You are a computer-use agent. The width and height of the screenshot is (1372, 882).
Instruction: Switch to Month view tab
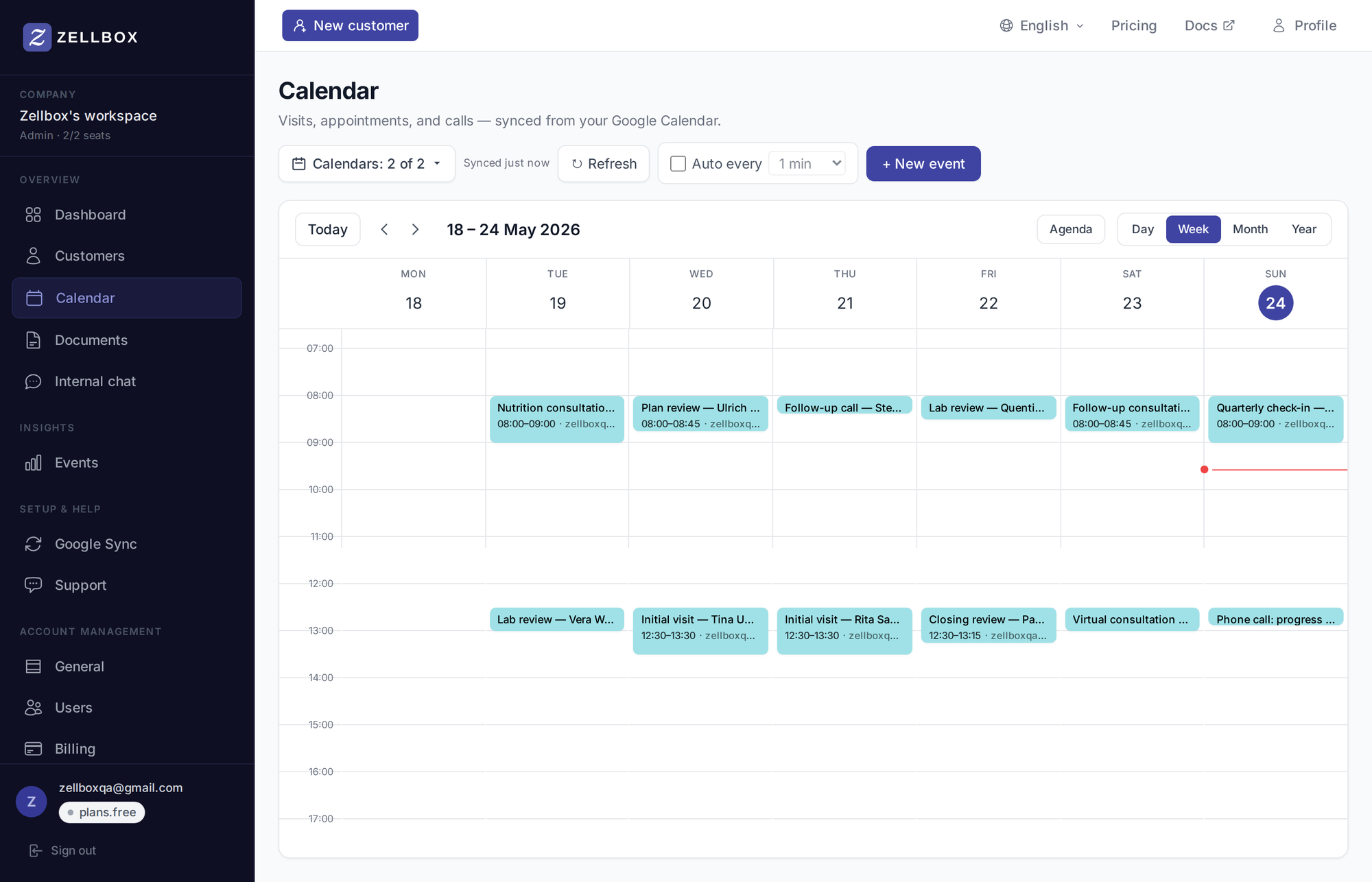point(1250,229)
